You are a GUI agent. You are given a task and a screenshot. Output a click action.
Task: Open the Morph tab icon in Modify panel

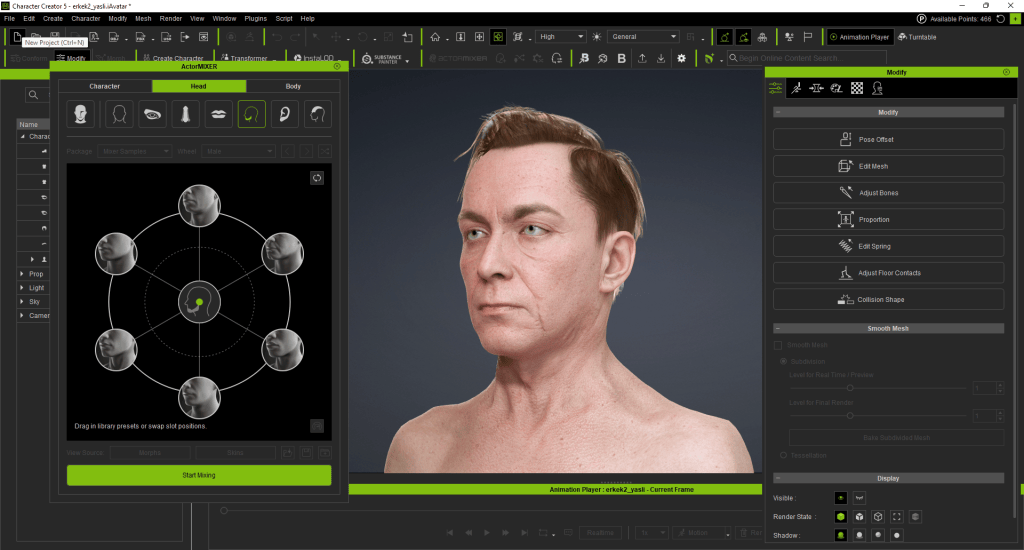(816, 88)
